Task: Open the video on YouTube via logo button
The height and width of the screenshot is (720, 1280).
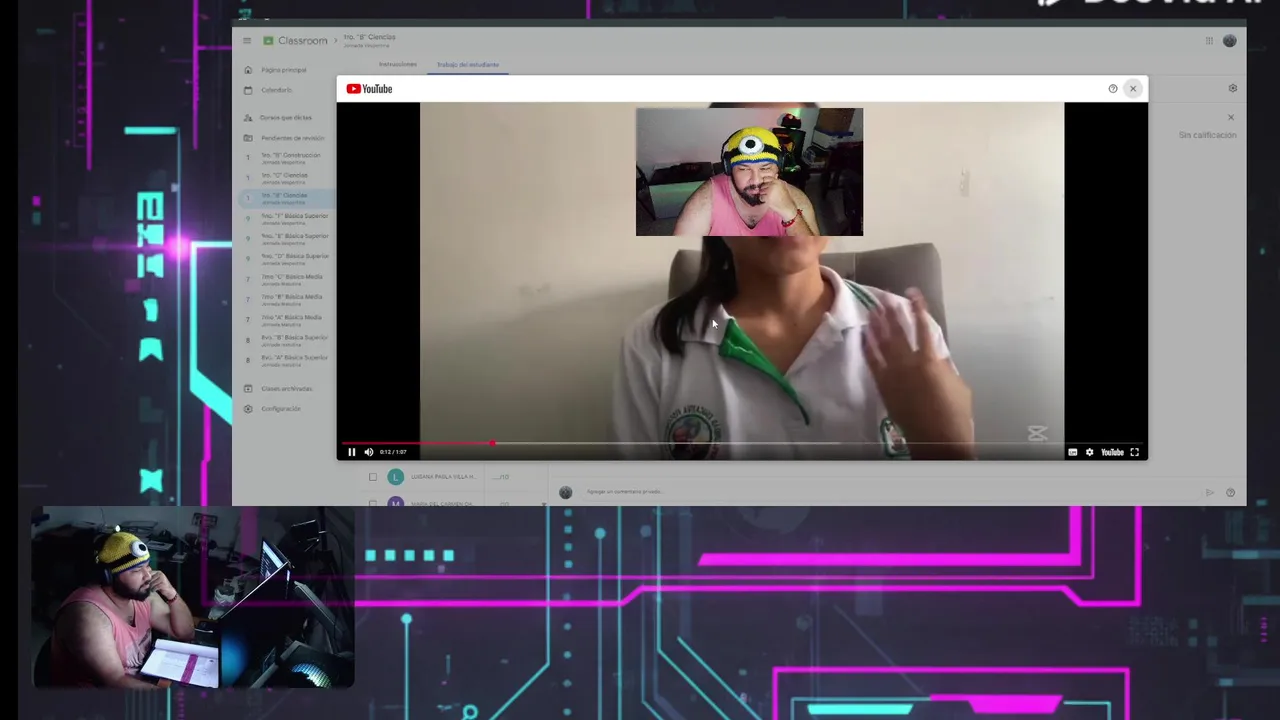Action: pyautogui.click(x=1112, y=452)
